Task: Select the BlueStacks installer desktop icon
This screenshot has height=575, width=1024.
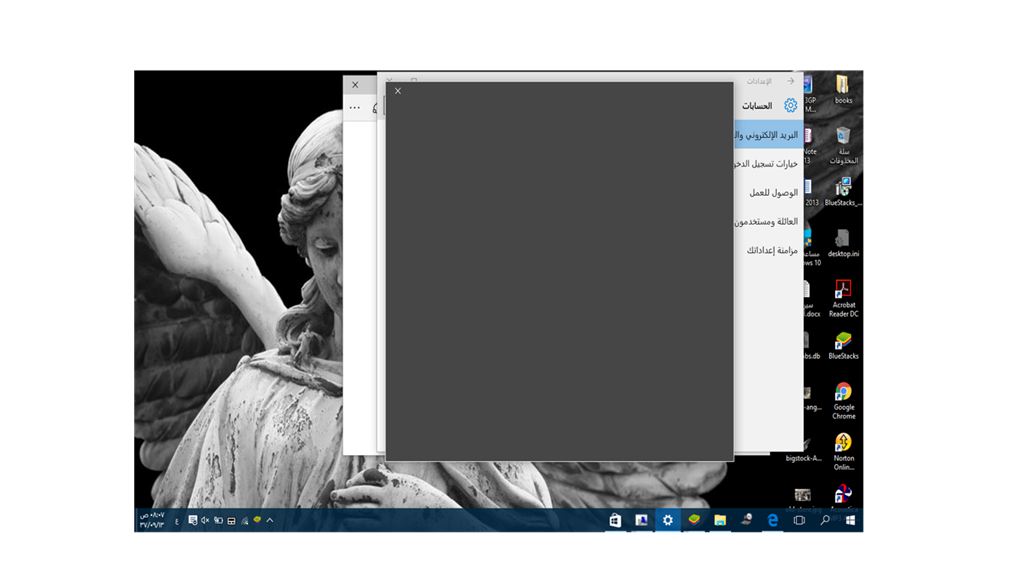Action: (843, 191)
